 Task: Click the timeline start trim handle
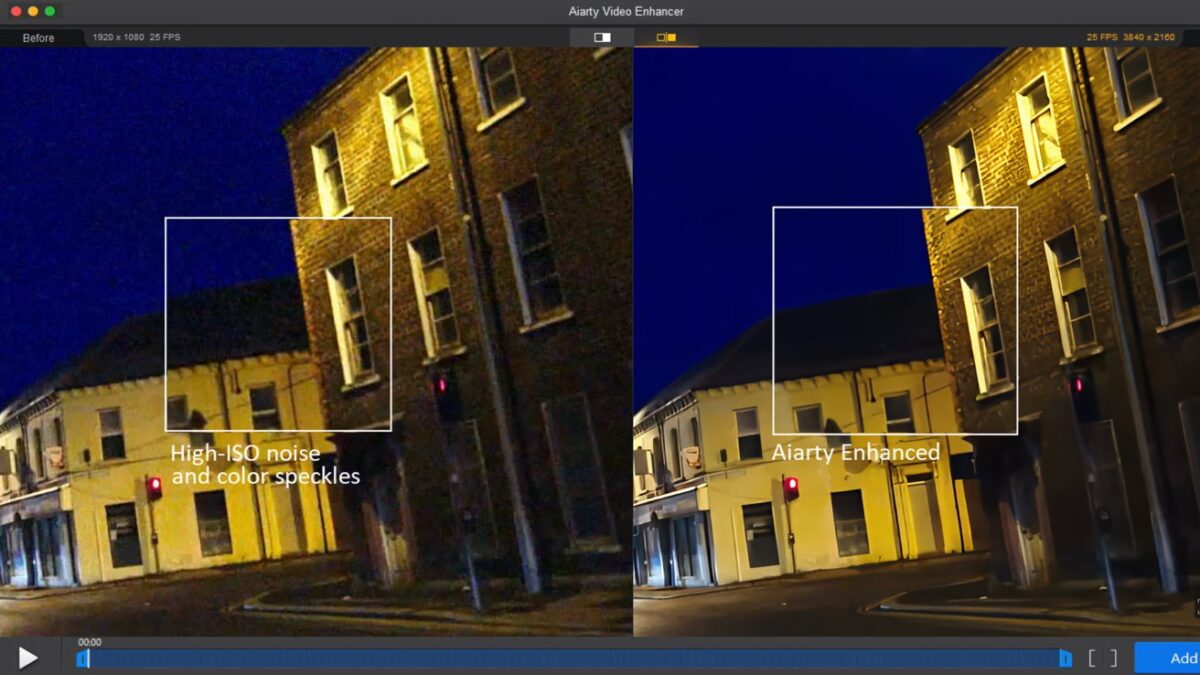[81, 658]
